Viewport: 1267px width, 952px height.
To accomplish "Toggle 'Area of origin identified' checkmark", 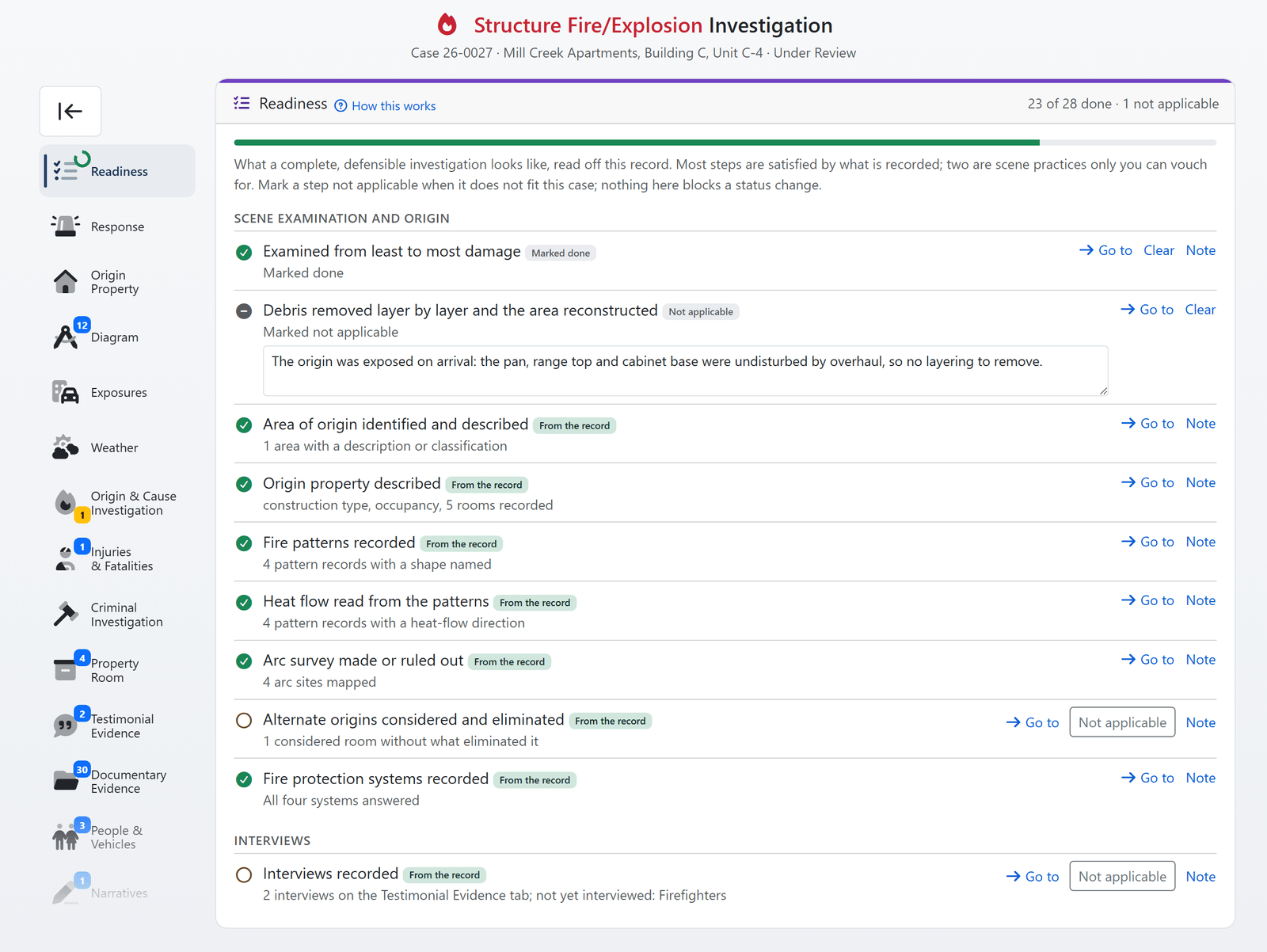I will point(244,425).
